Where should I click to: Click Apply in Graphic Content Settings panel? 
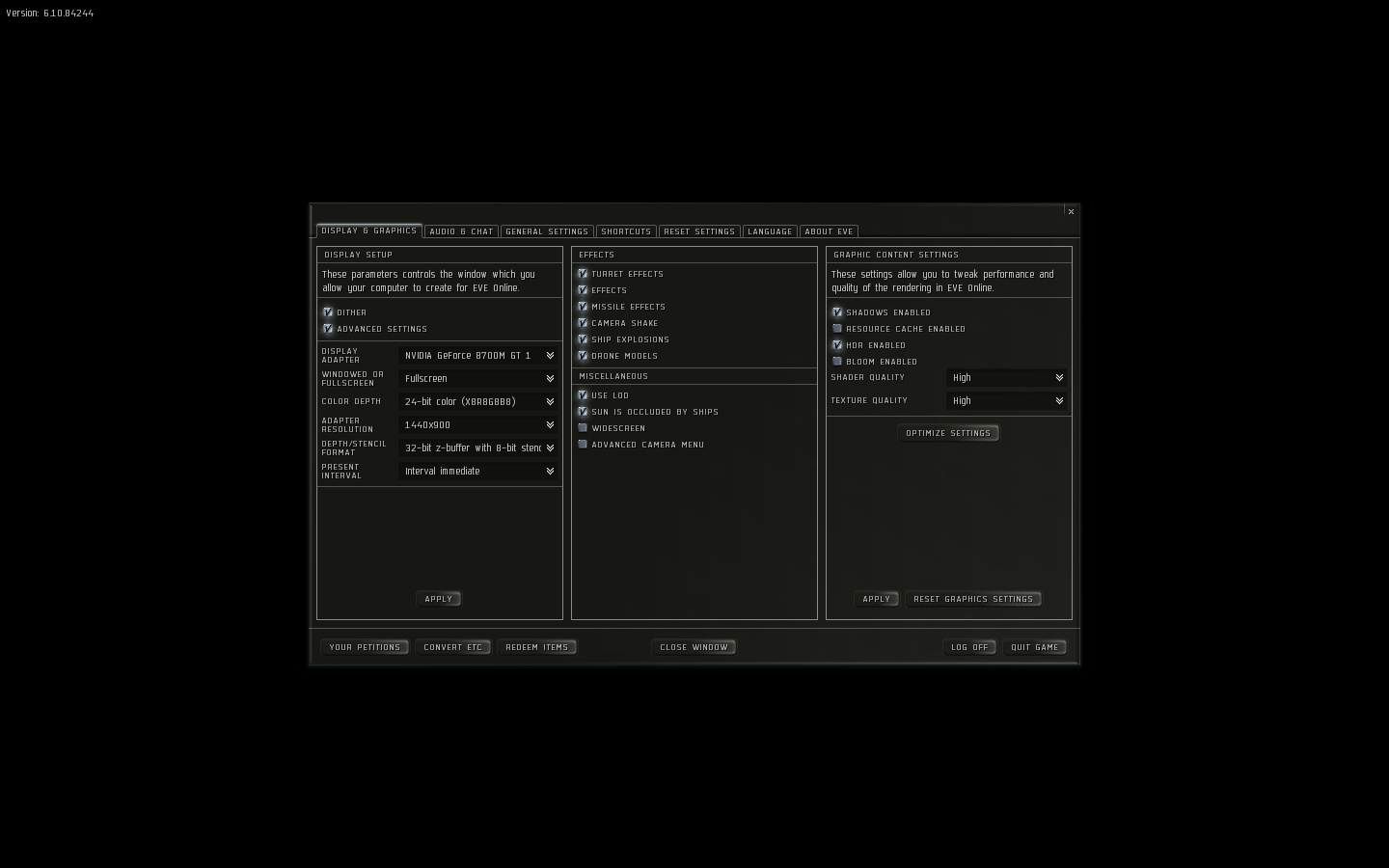(x=877, y=599)
